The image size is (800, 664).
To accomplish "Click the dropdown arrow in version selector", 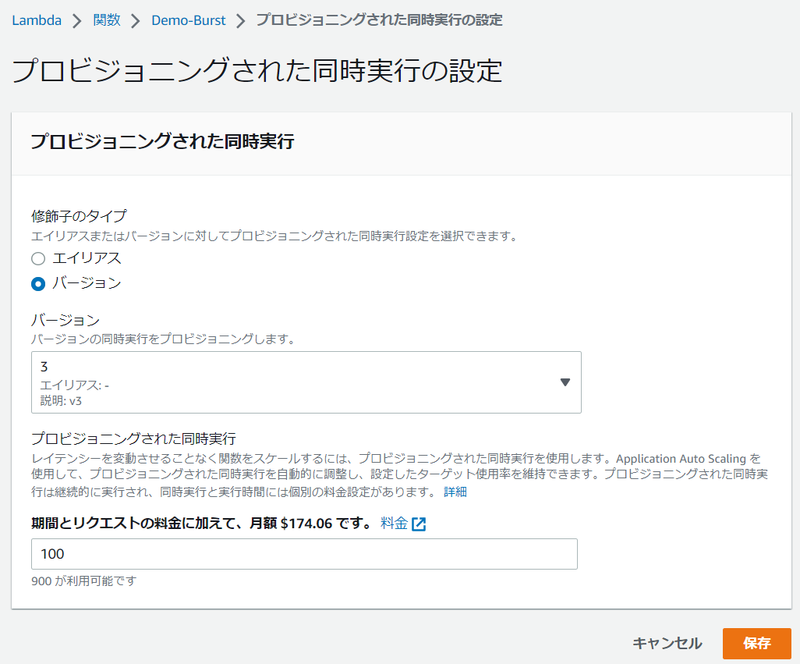I will point(565,382).
